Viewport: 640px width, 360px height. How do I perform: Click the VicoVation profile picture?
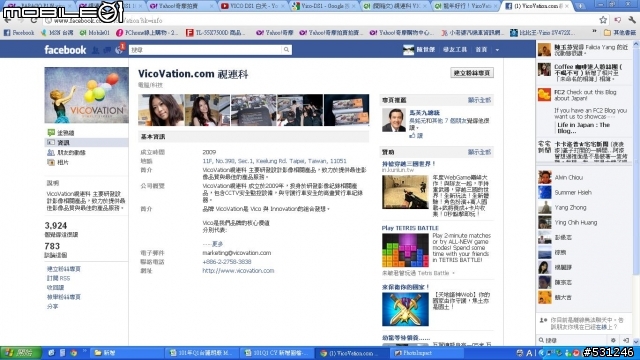tap(86, 95)
